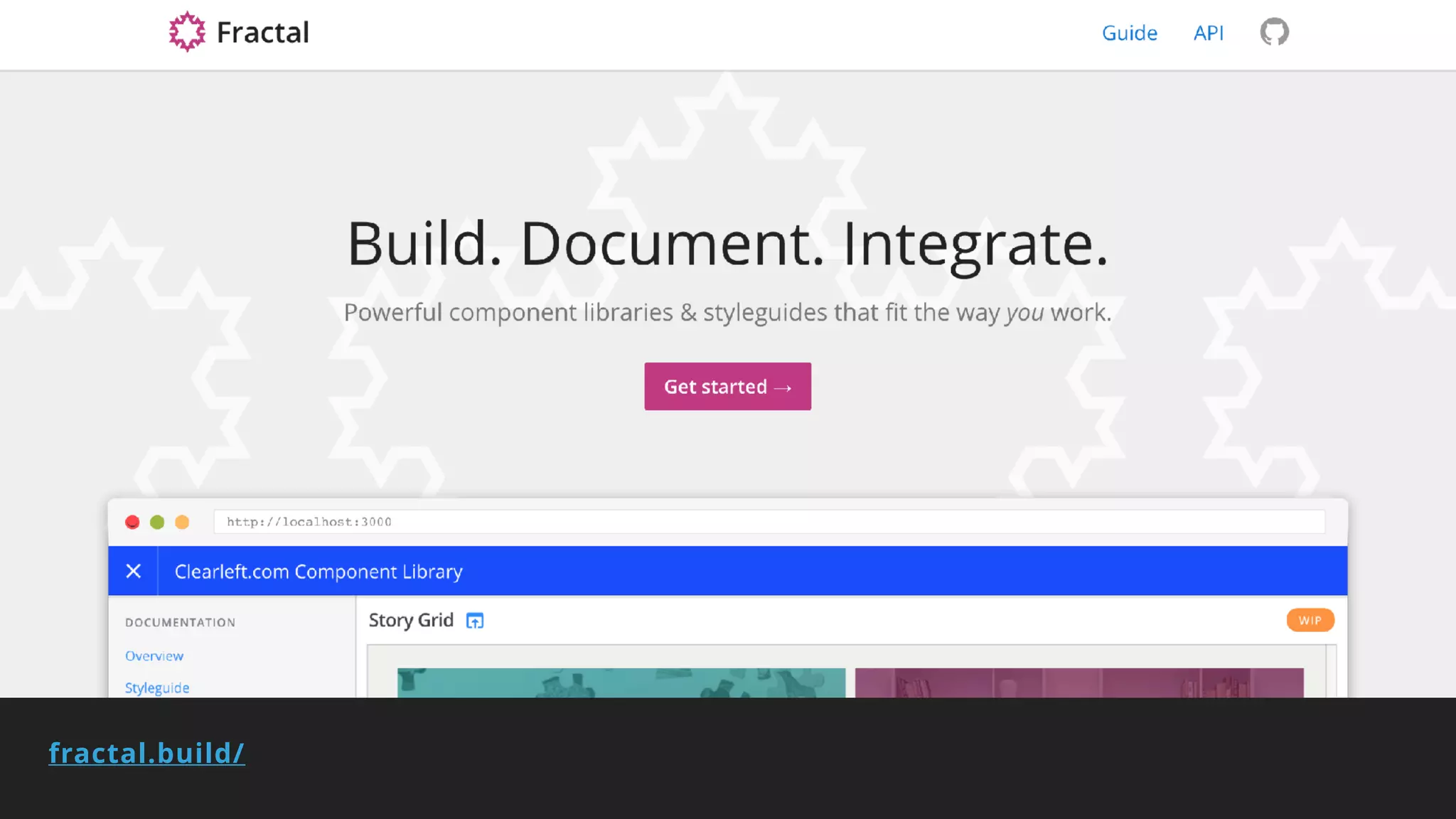Click the orange window dot
The height and width of the screenshot is (819, 1456).
coord(182,523)
